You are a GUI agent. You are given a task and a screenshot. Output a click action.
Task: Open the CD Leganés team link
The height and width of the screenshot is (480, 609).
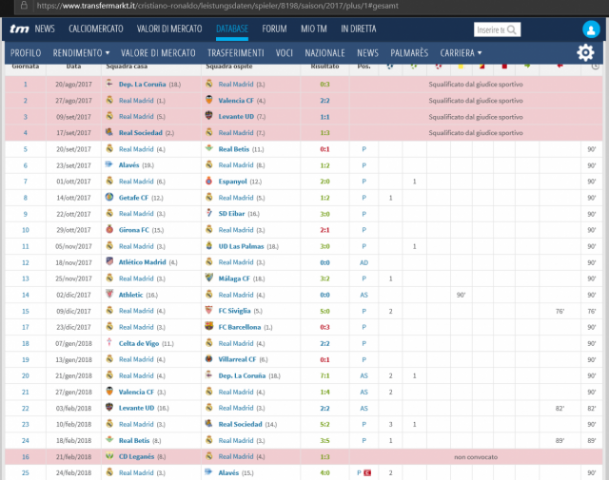click(136, 456)
